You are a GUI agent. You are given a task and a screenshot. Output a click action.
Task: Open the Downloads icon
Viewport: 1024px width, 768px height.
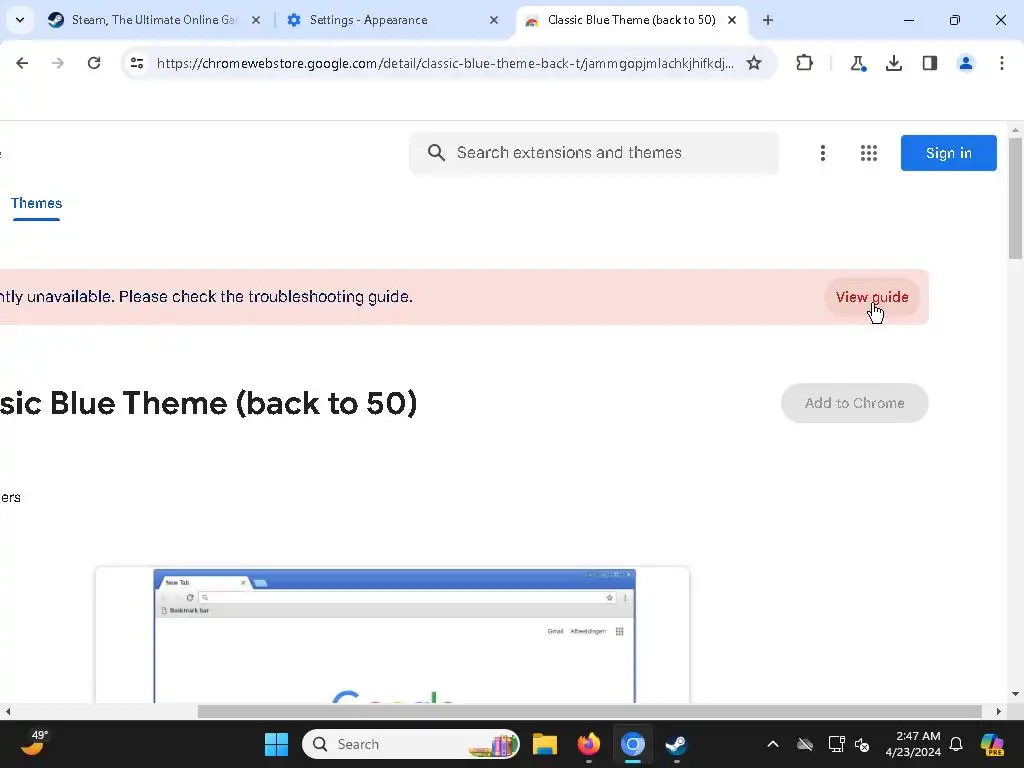[x=894, y=63]
